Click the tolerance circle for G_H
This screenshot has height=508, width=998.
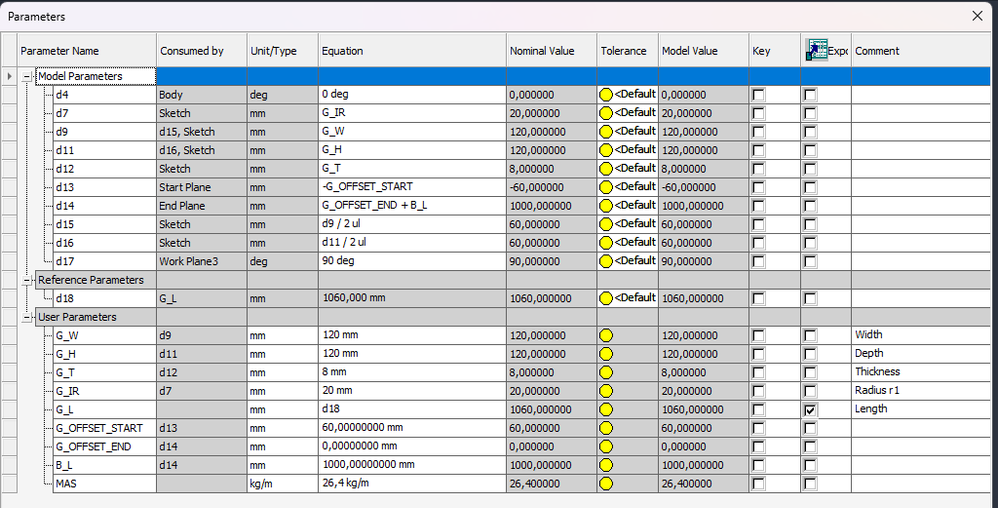(606, 353)
